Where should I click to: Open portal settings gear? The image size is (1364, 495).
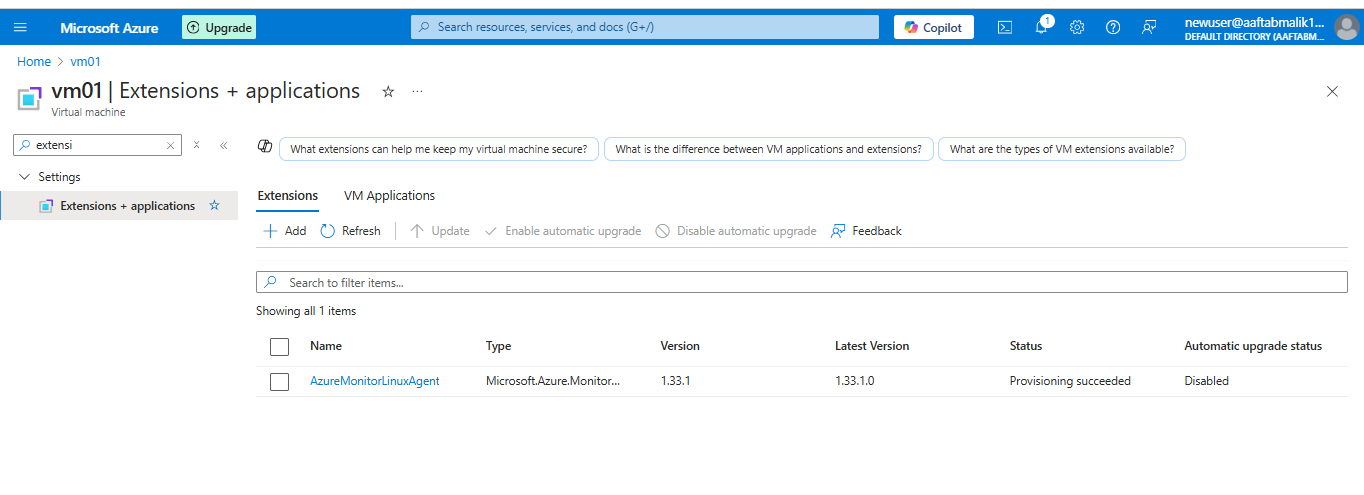point(1077,28)
